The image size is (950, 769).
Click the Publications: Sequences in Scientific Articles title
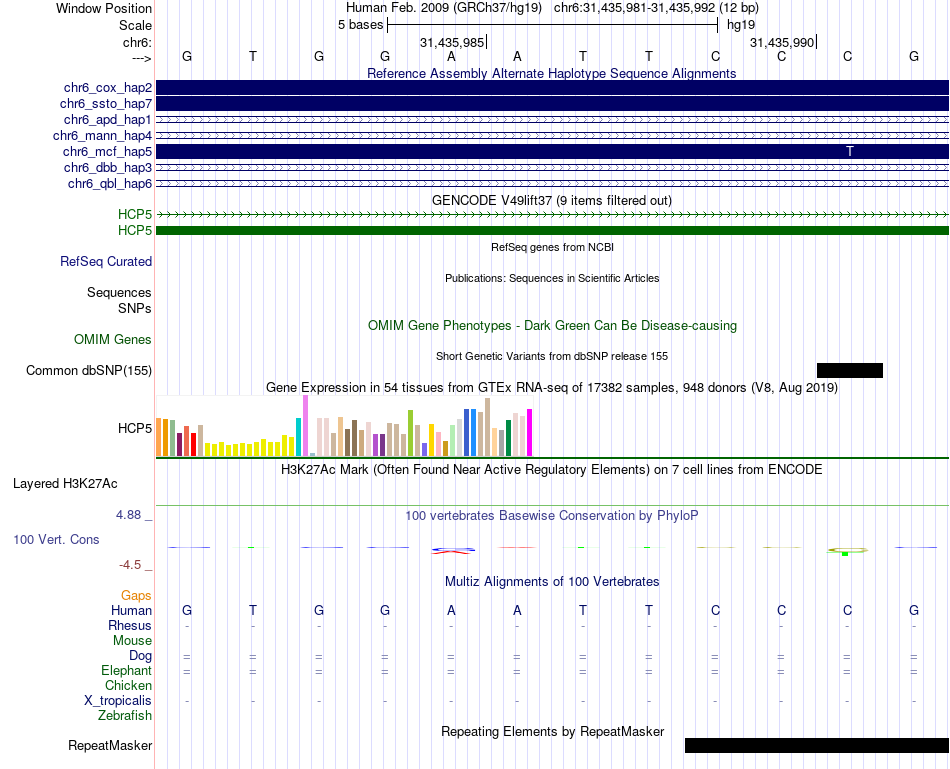point(552,278)
